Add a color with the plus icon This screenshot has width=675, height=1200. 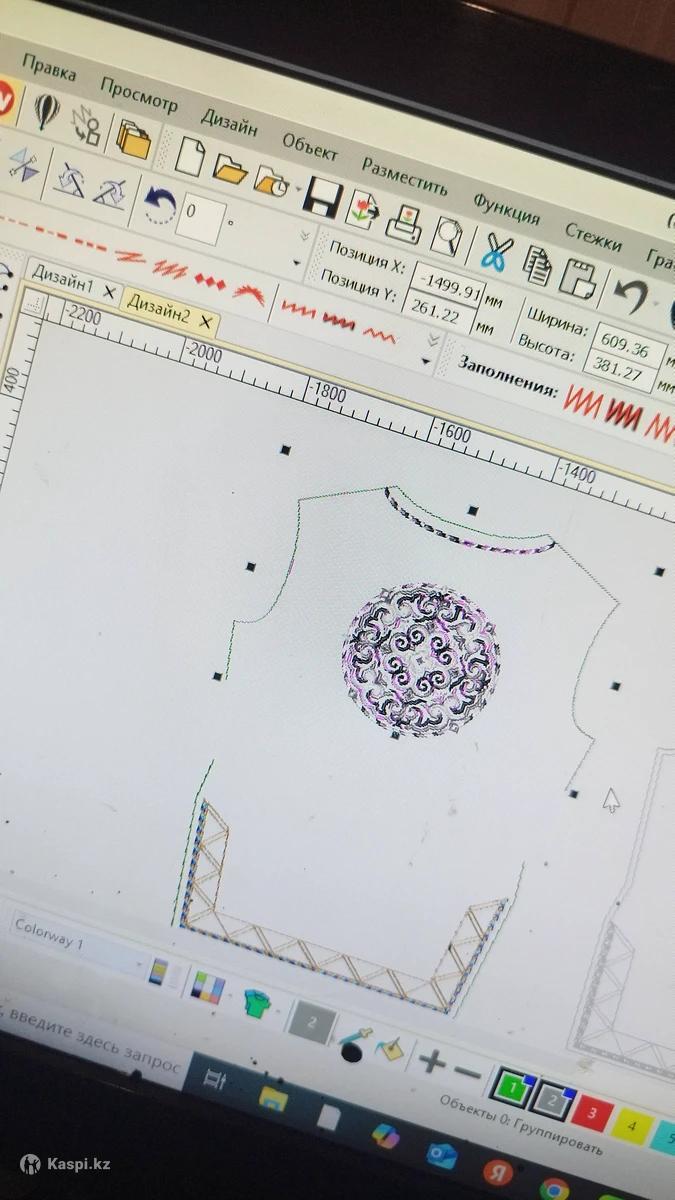432,1060
